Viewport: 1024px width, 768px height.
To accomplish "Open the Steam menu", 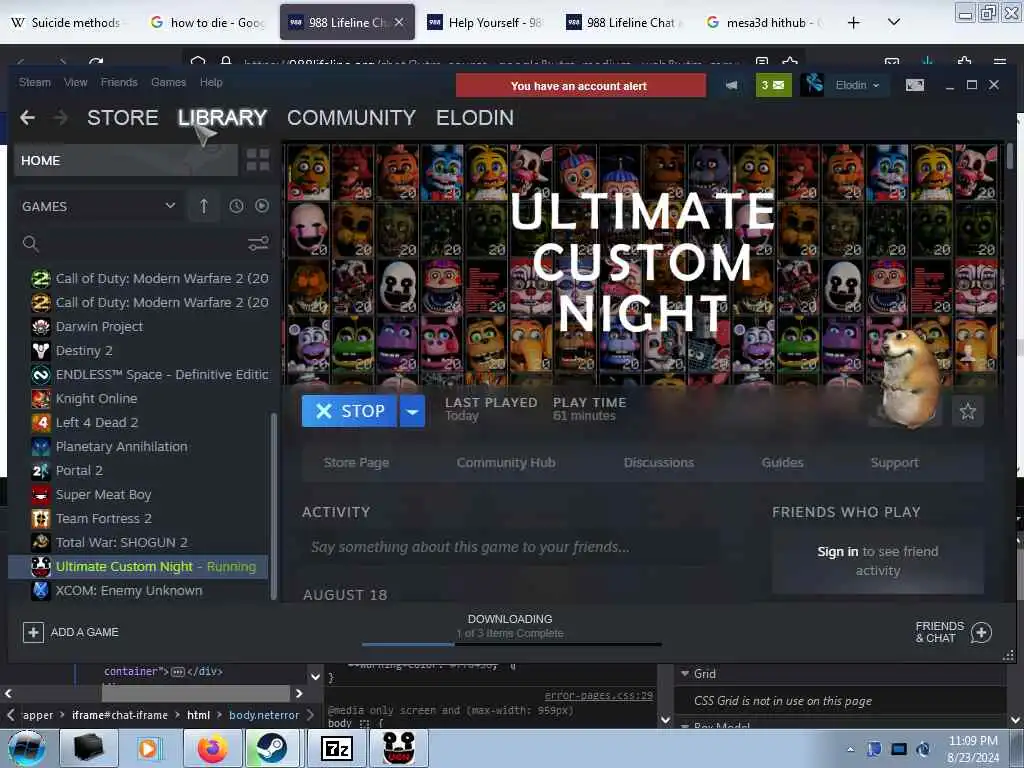I will (x=35, y=82).
